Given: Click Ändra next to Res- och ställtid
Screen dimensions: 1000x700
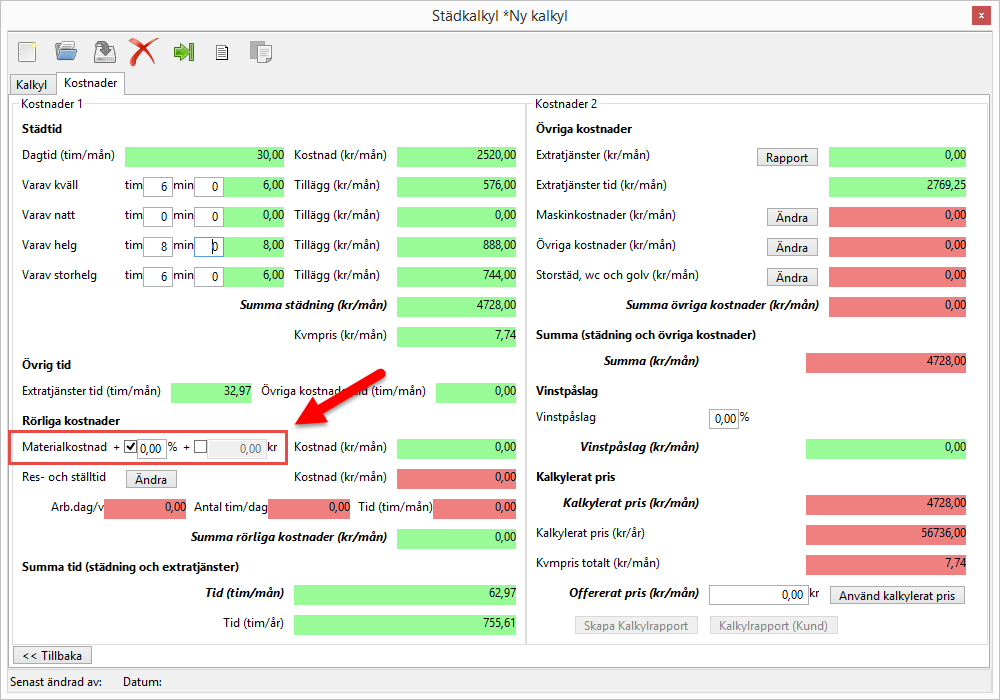Looking at the screenshot, I should [x=151, y=479].
